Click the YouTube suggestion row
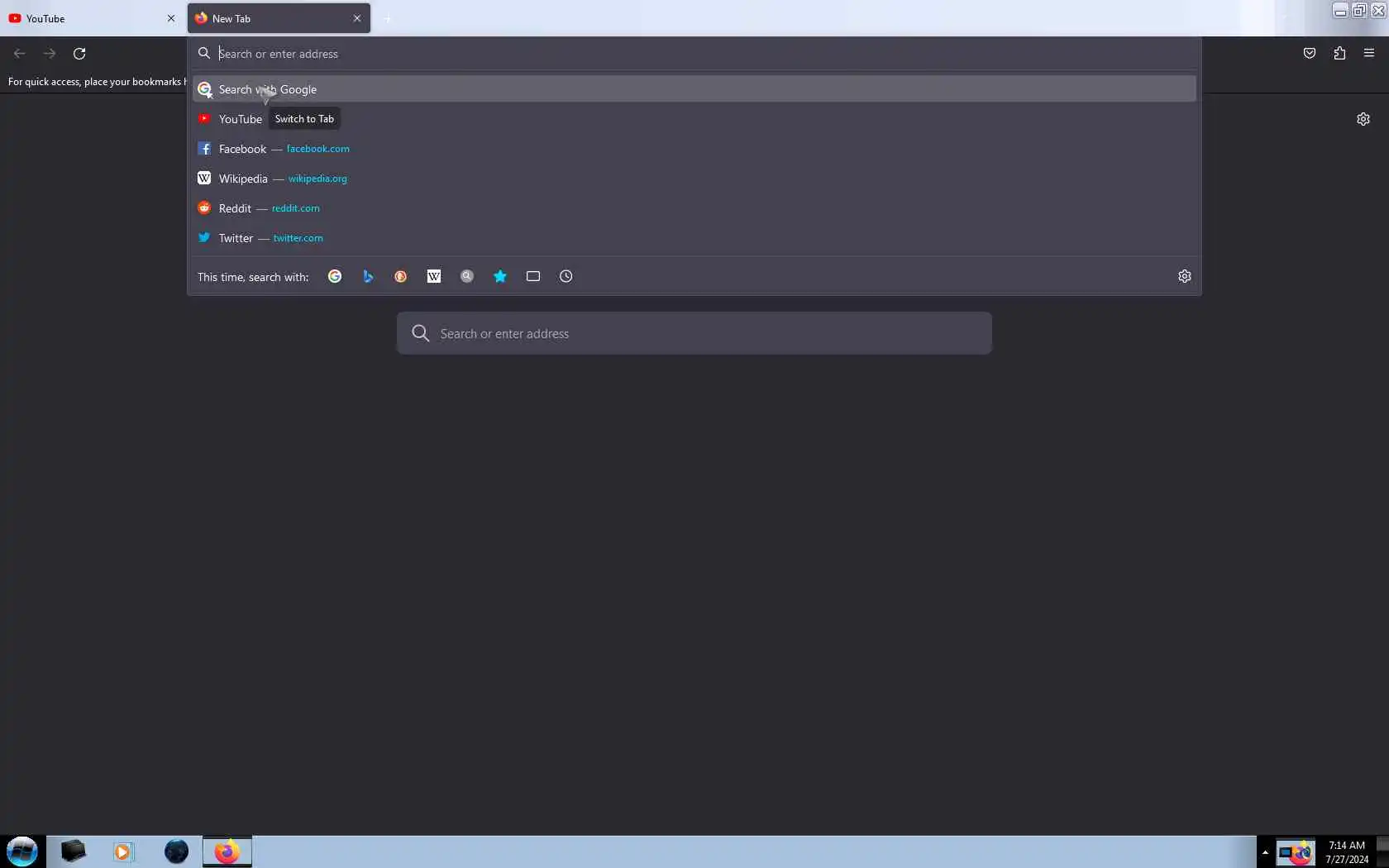This screenshot has width=1389, height=868. (694, 119)
